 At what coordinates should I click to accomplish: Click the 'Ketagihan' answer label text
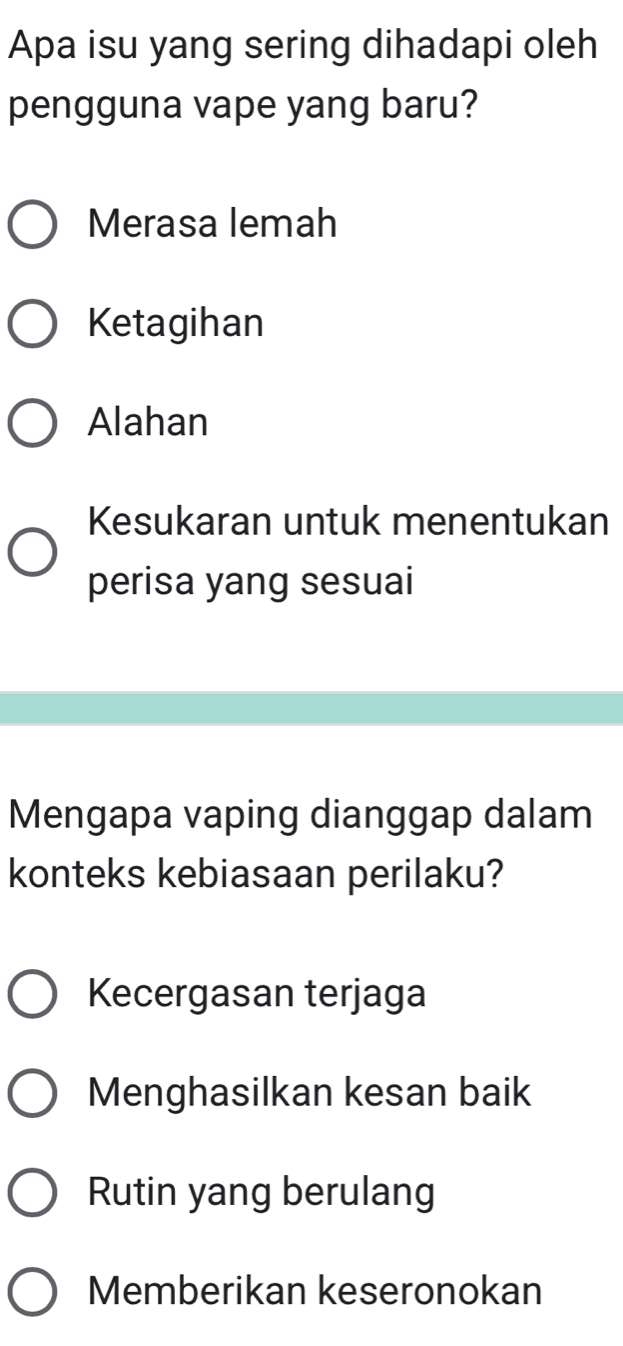click(x=176, y=324)
